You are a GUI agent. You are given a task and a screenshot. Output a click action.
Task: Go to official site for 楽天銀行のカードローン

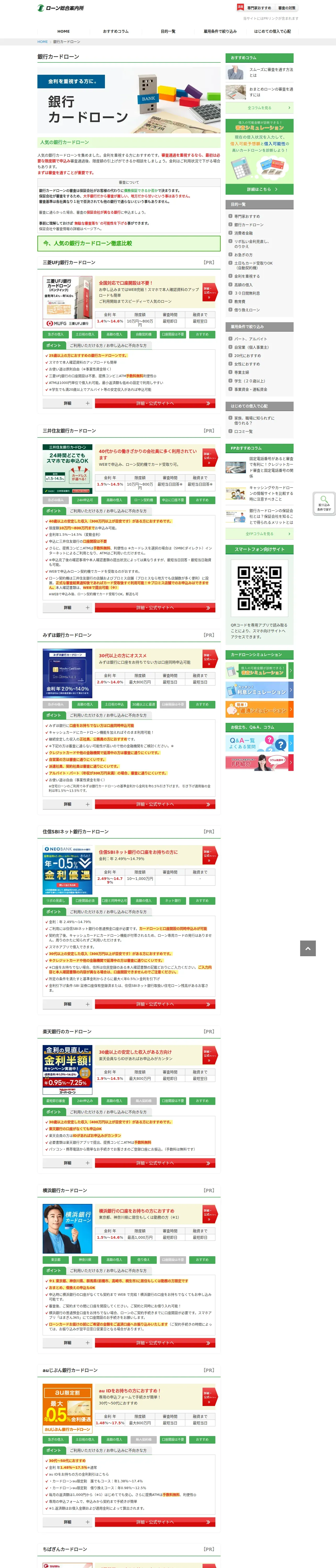pos(155,1163)
